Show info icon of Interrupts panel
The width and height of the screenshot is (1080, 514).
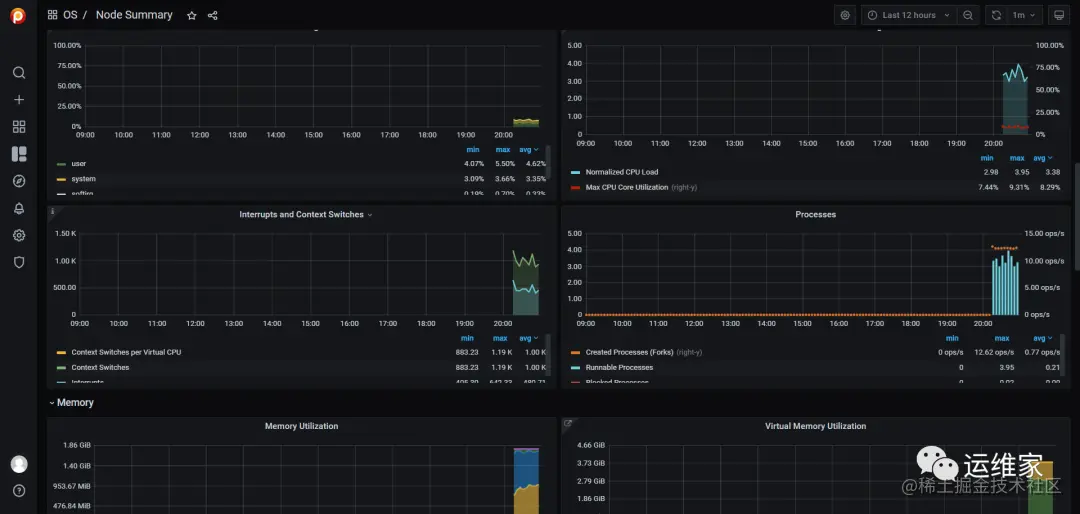[x=52, y=212]
